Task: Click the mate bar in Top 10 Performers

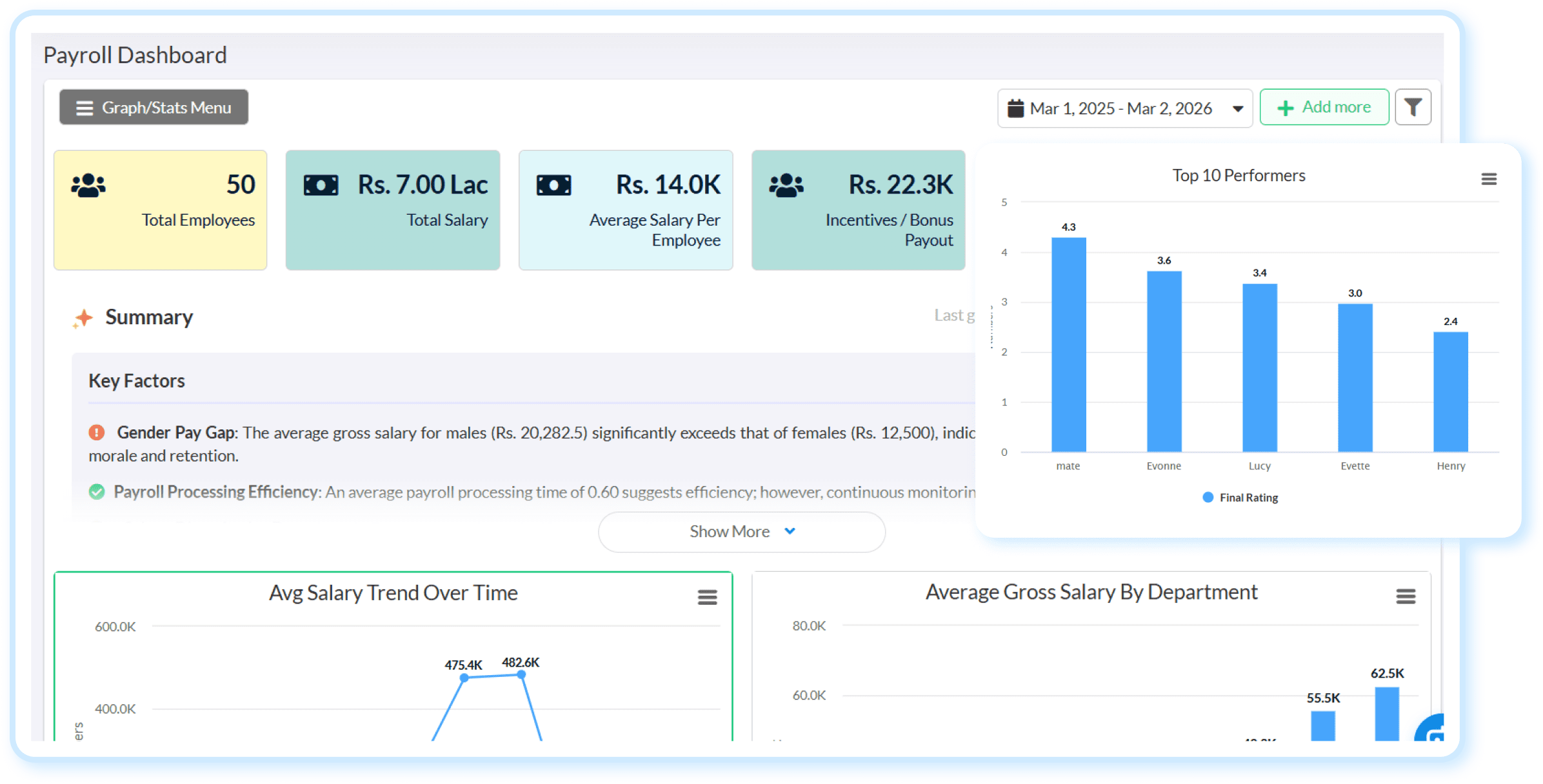Action: click(1068, 344)
